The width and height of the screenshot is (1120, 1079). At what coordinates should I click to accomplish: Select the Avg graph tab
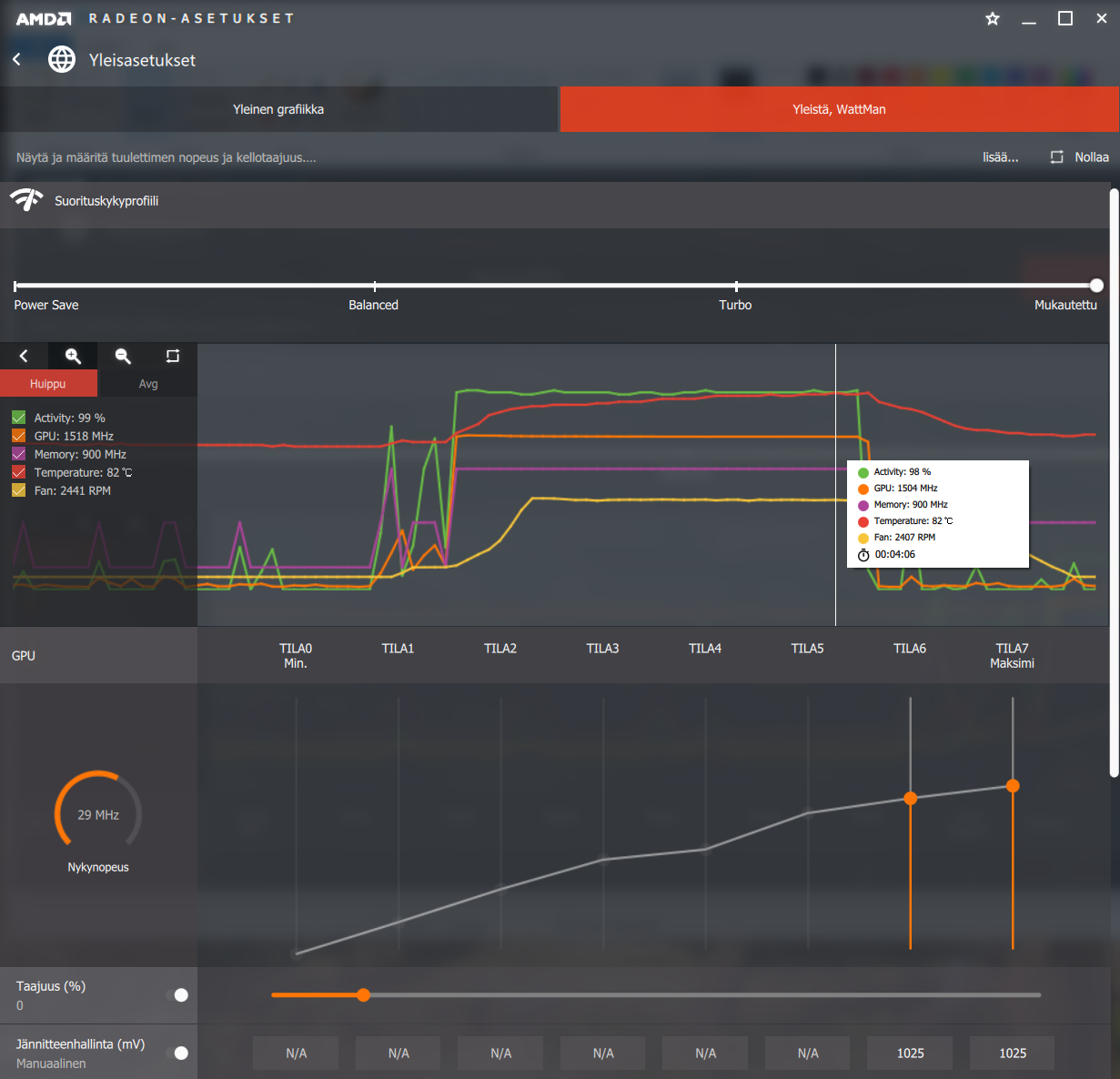148,384
